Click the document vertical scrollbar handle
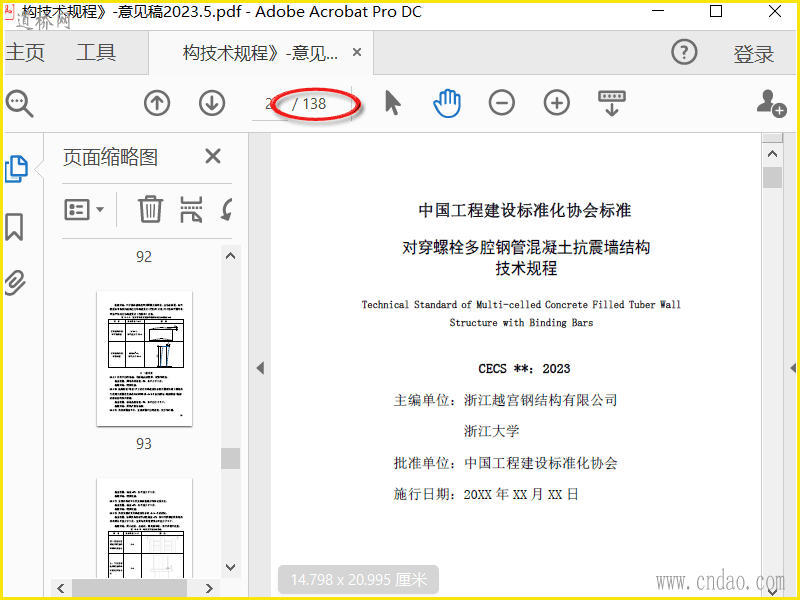Viewport: 800px width, 600px height. (772, 178)
